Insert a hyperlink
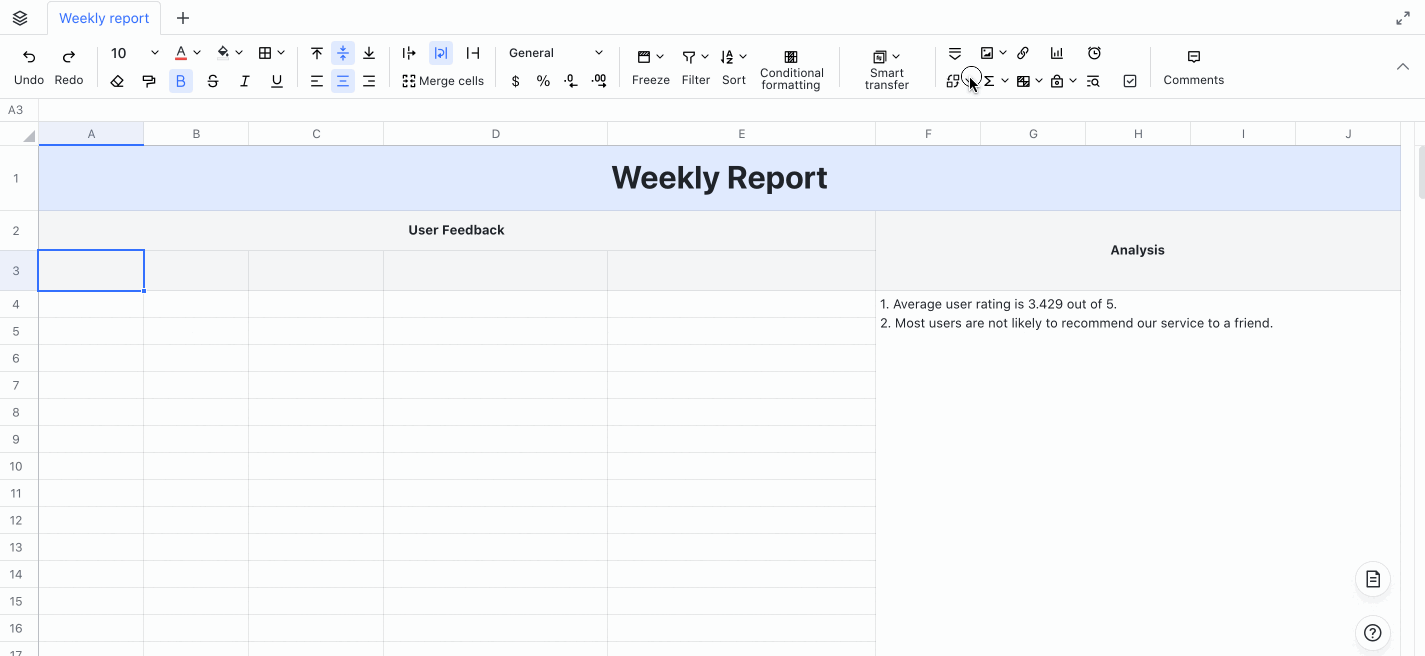This screenshot has height=656, width=1425. coord(1023,53)
